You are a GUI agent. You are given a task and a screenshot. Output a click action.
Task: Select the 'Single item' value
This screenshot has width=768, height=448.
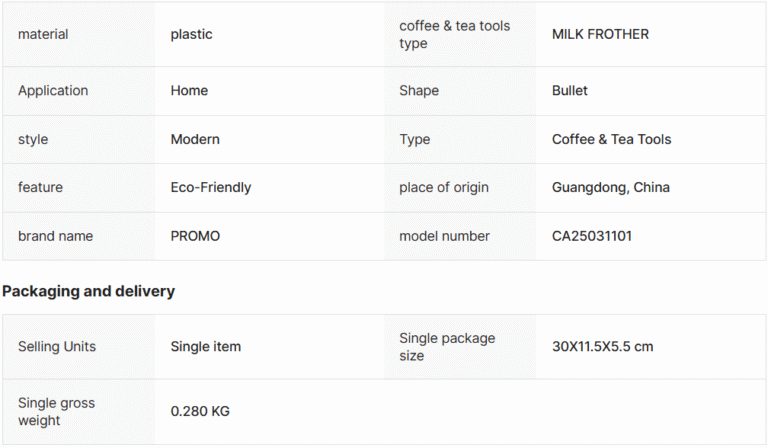206,347
